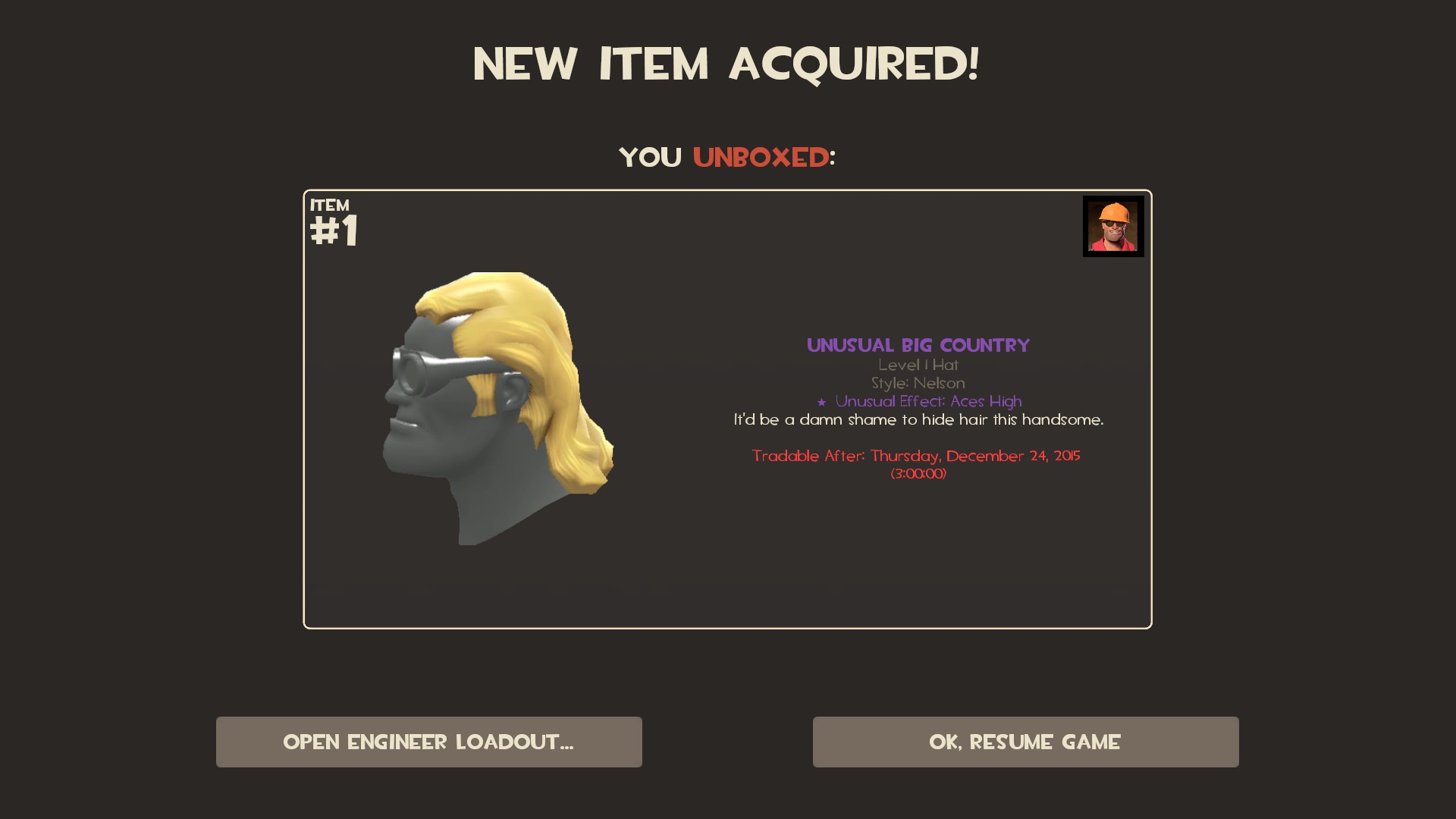
Task: Click the New Item Acquired heading
Action: (x=726, y=64)
